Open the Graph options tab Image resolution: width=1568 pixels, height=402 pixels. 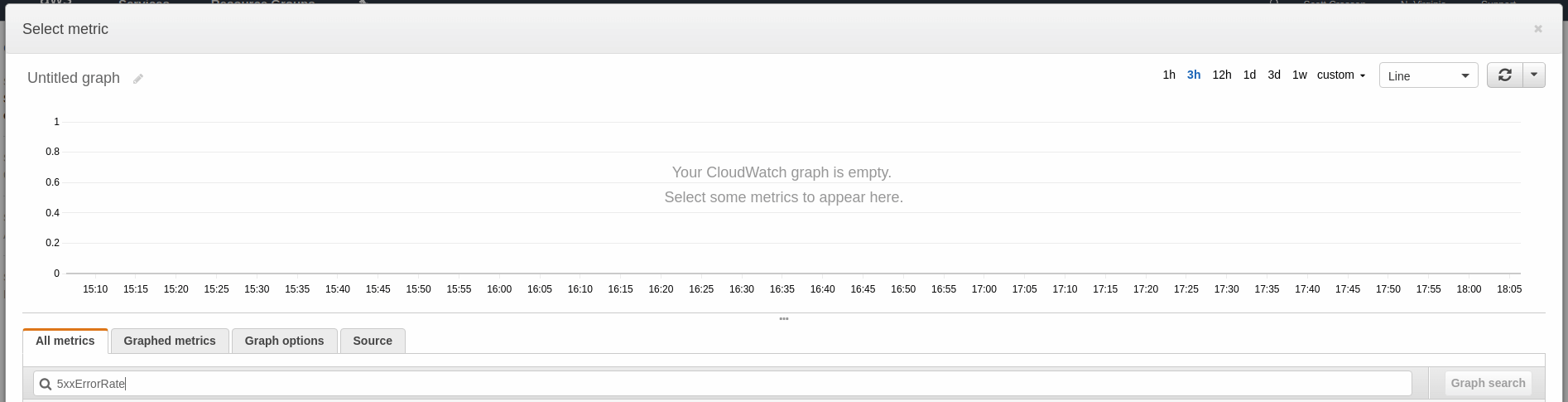[284, 341]
